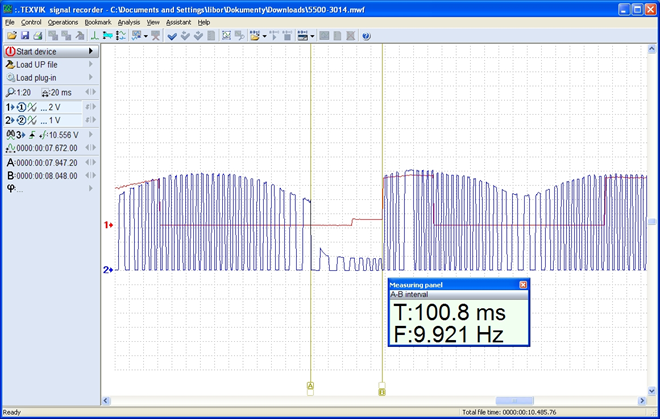Click stepper arrows for cursor B time

(90, 175)
